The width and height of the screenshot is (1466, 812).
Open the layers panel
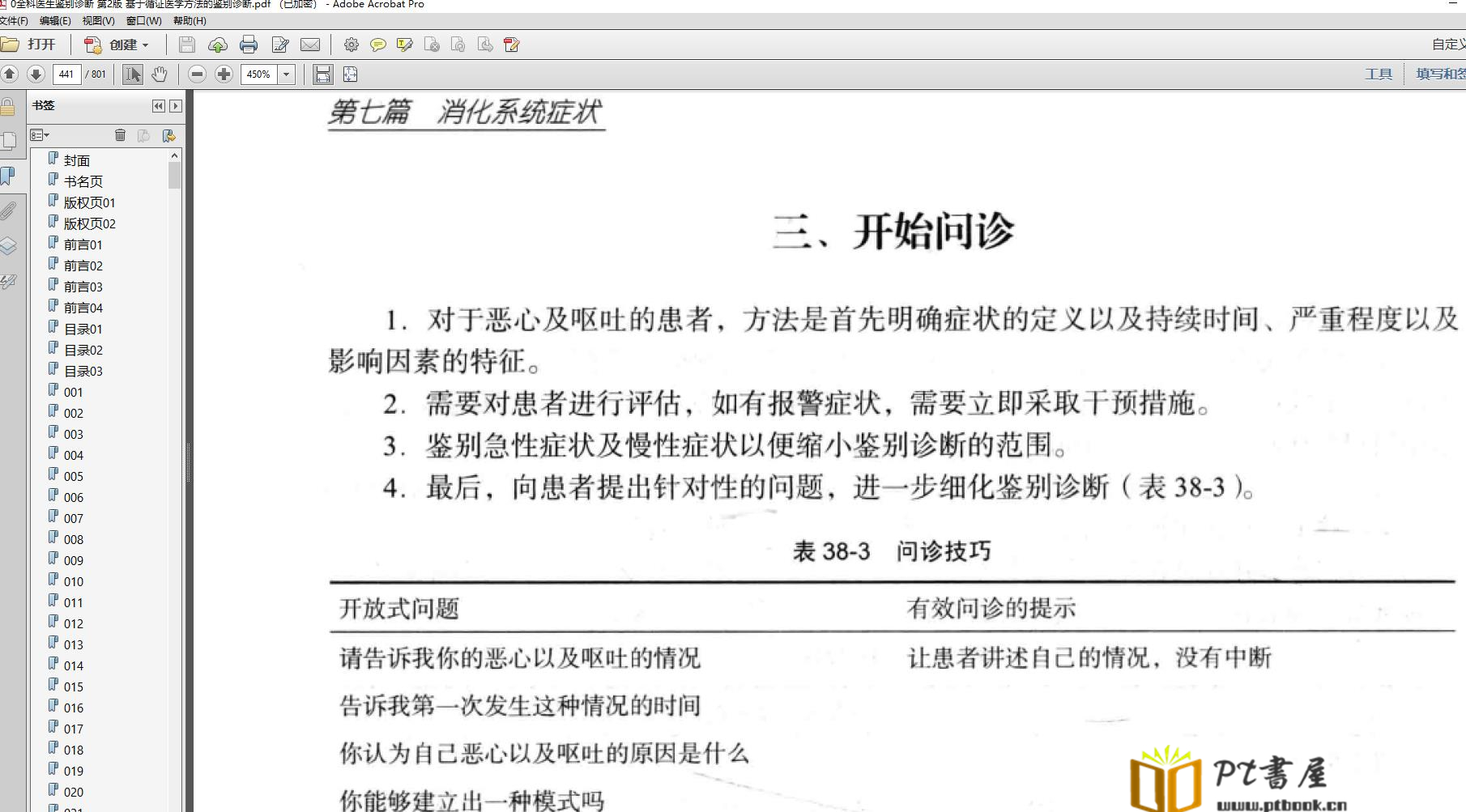(x=8, y=246)
